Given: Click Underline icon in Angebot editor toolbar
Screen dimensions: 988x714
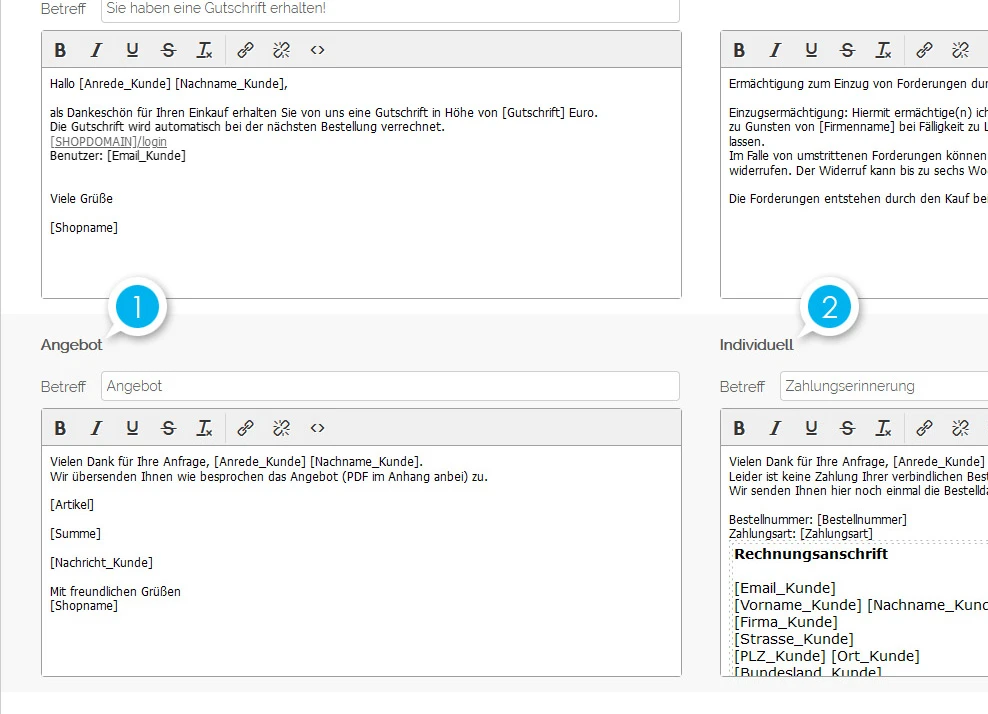Looking at the screenshot, I should point(132,428).
